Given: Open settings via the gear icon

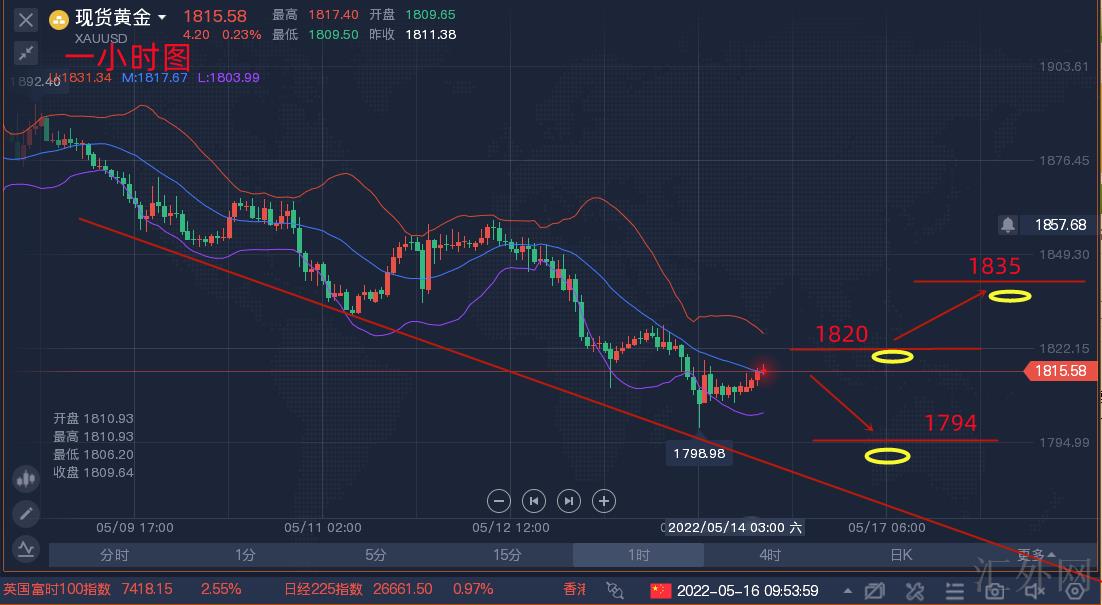Looking at the screenshot, I should click(1074, 590).
